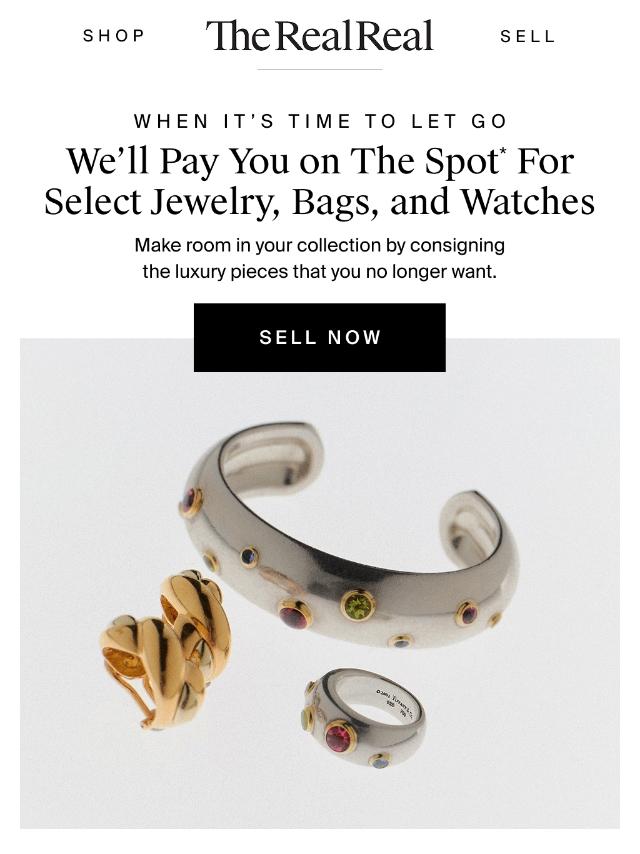640x854 pixels.
Task: Click the "Make room in your collection" sentence
Action: (320, 245)
